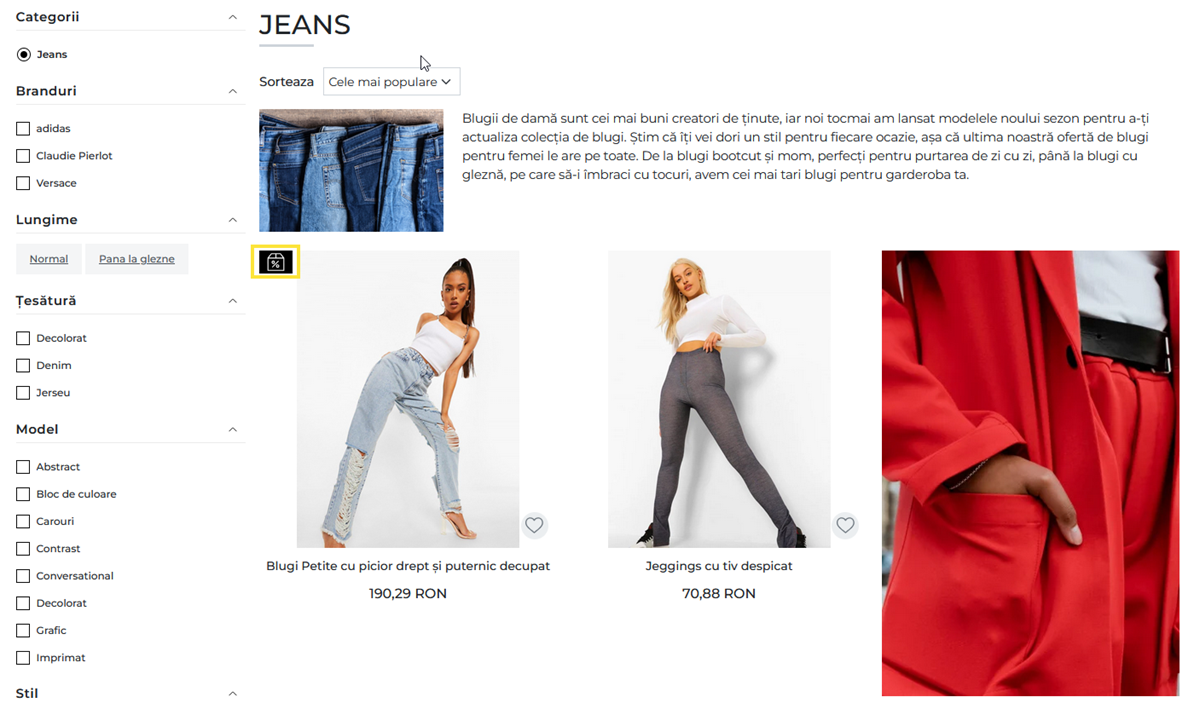
Task: Open the red suit promotional image
Action: pos(1030,473)
